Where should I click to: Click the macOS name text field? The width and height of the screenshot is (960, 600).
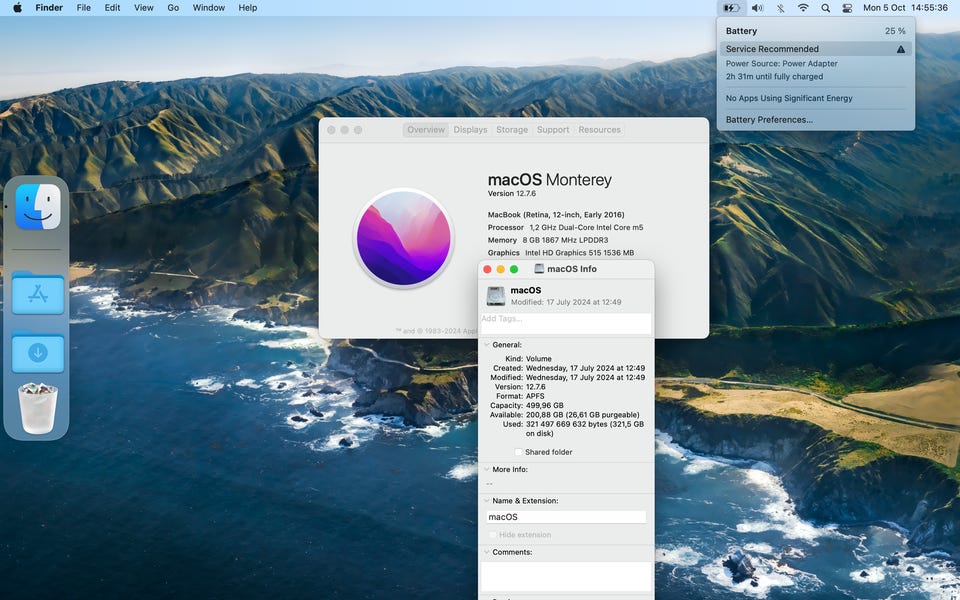(x=566, y=517)
